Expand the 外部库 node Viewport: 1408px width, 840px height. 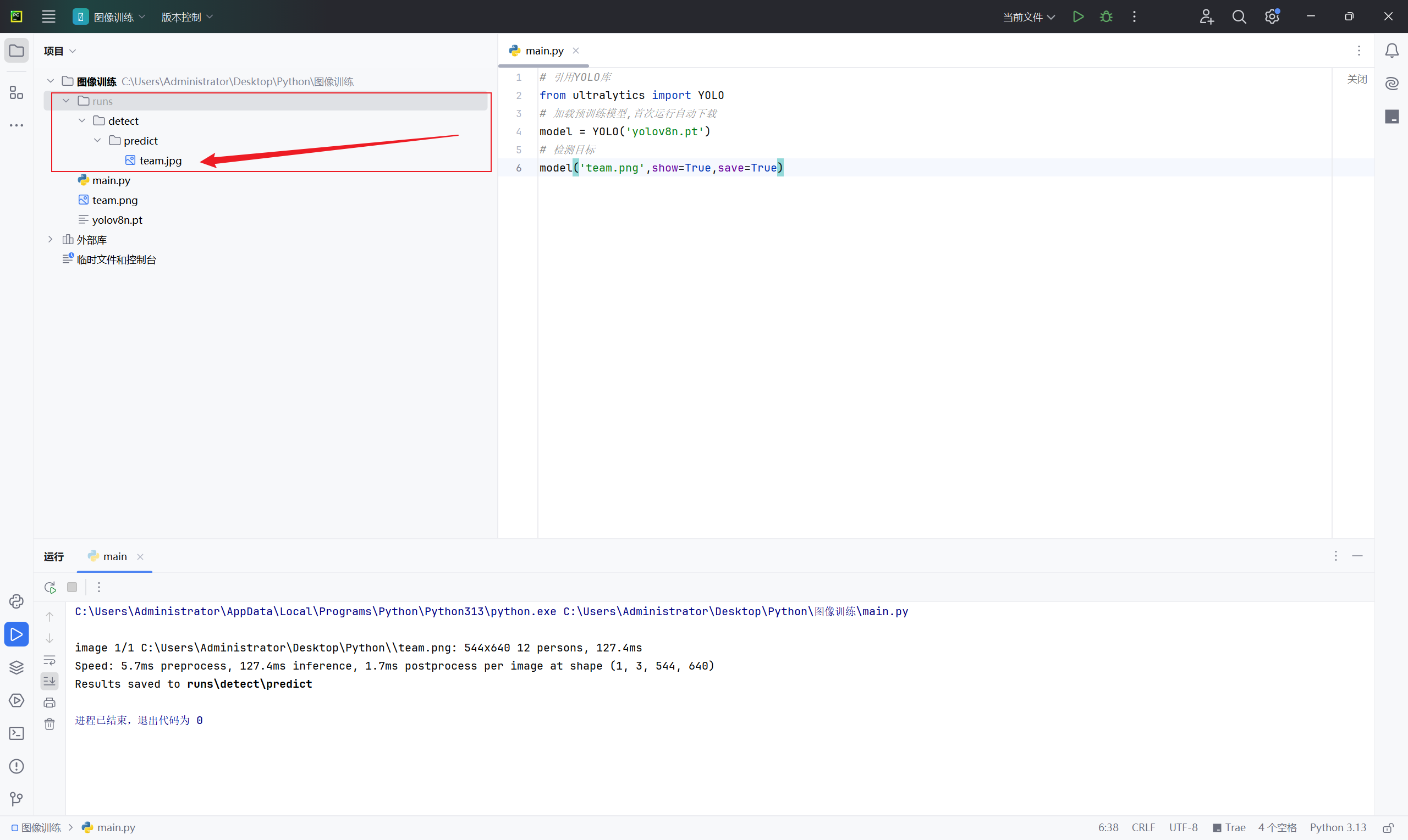(x=51, y=240)
